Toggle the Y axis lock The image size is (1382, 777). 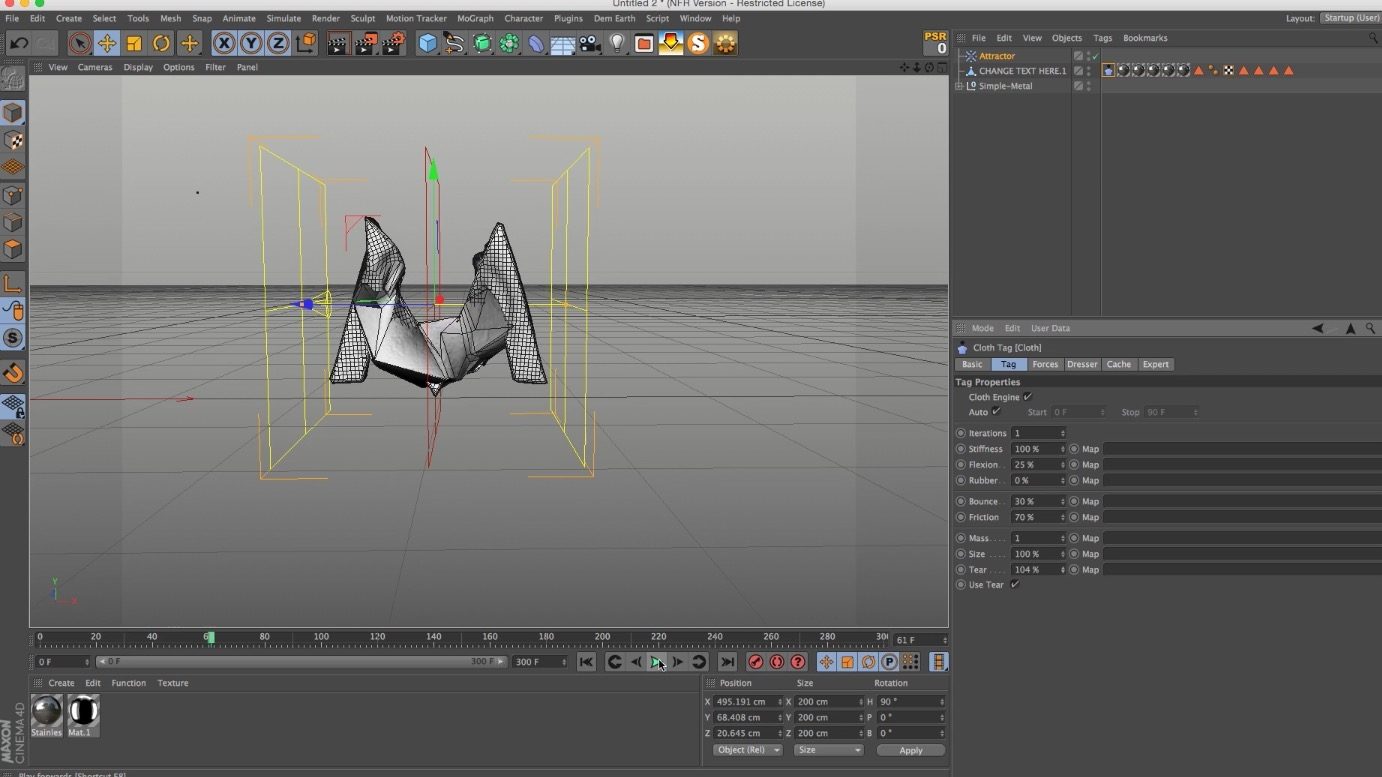251,43
